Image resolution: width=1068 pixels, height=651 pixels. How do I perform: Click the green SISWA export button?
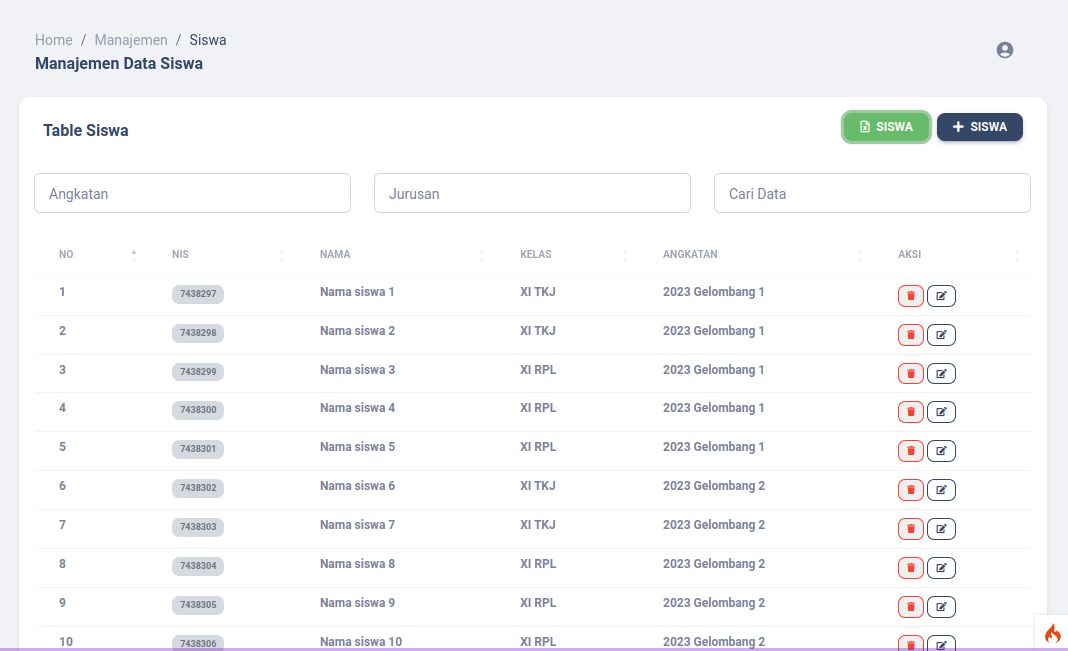coord(886,127)
